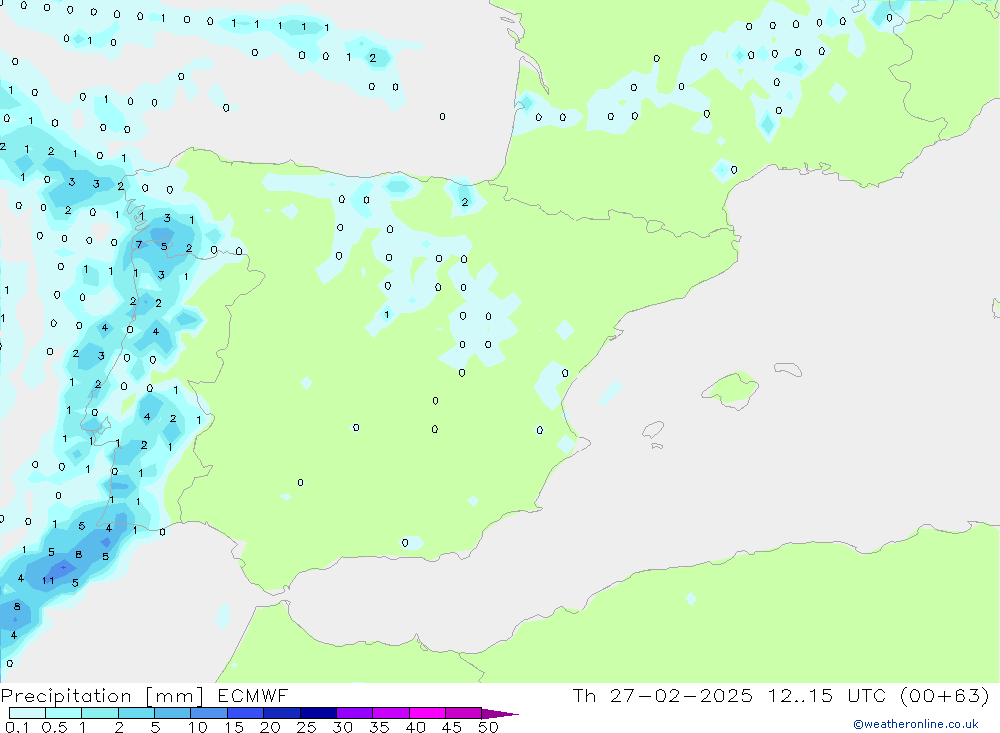Image resolution: width=1000 pixels, height=733 pixels.
Task: Click the Menorca island outline
Action: pyautogui.click(x=788, y=369)
